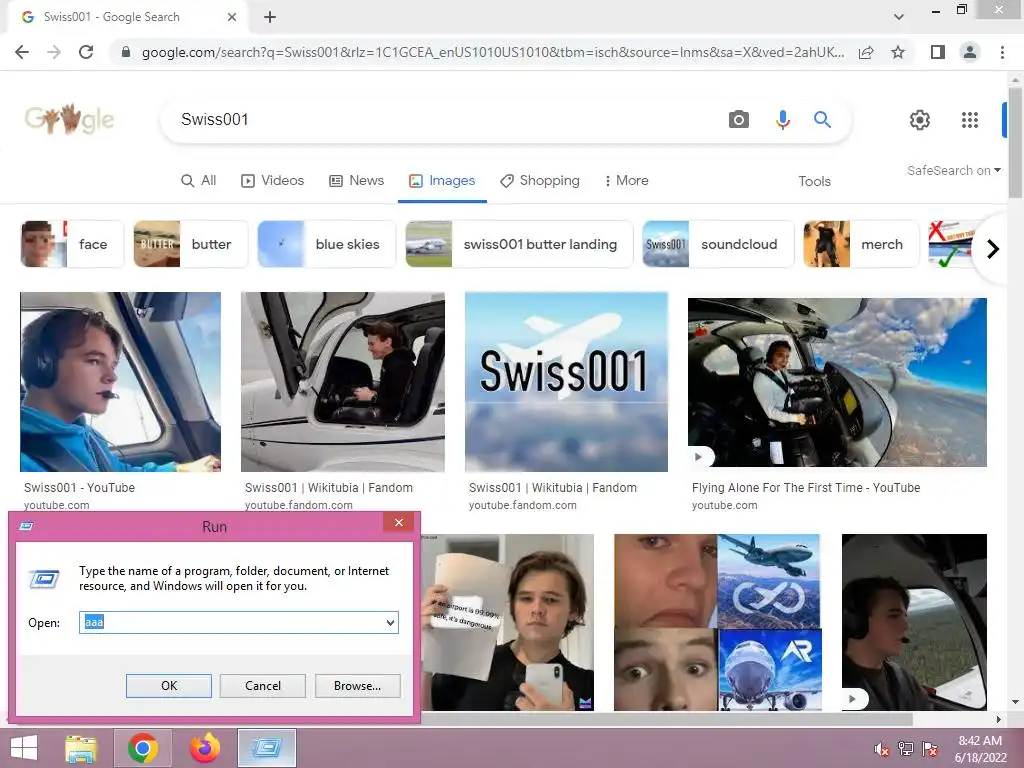Screen dimensions: 1024x768
Task: Close the Swiss001 Google Search tab
Action: pos(232,17)
